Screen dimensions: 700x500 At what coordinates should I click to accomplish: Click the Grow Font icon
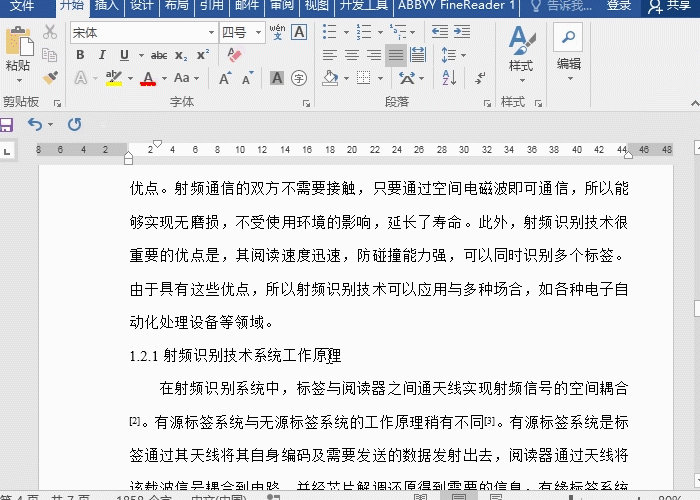point(225,78)
